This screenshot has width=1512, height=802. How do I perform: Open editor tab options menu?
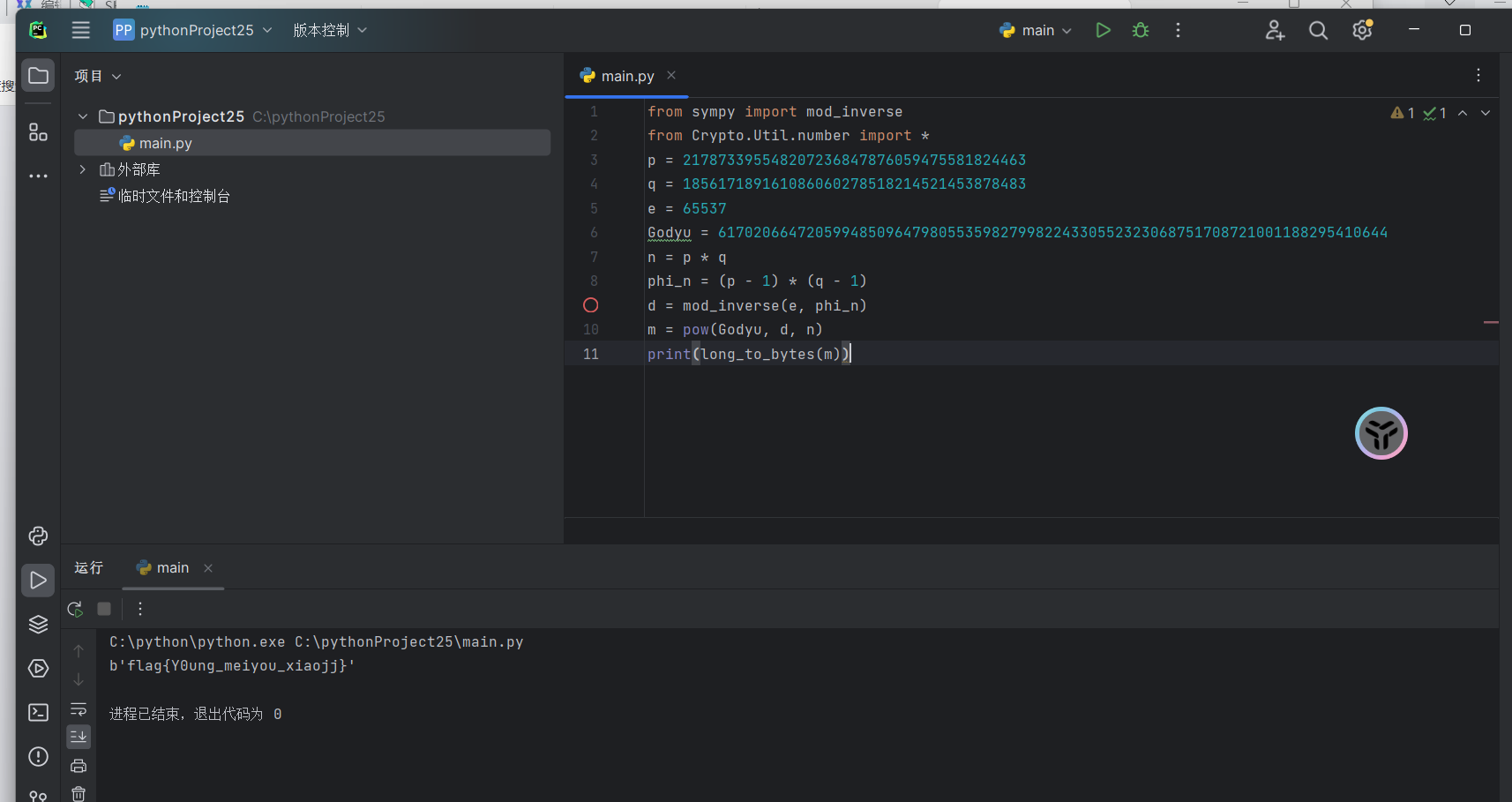click(1478, 75)
